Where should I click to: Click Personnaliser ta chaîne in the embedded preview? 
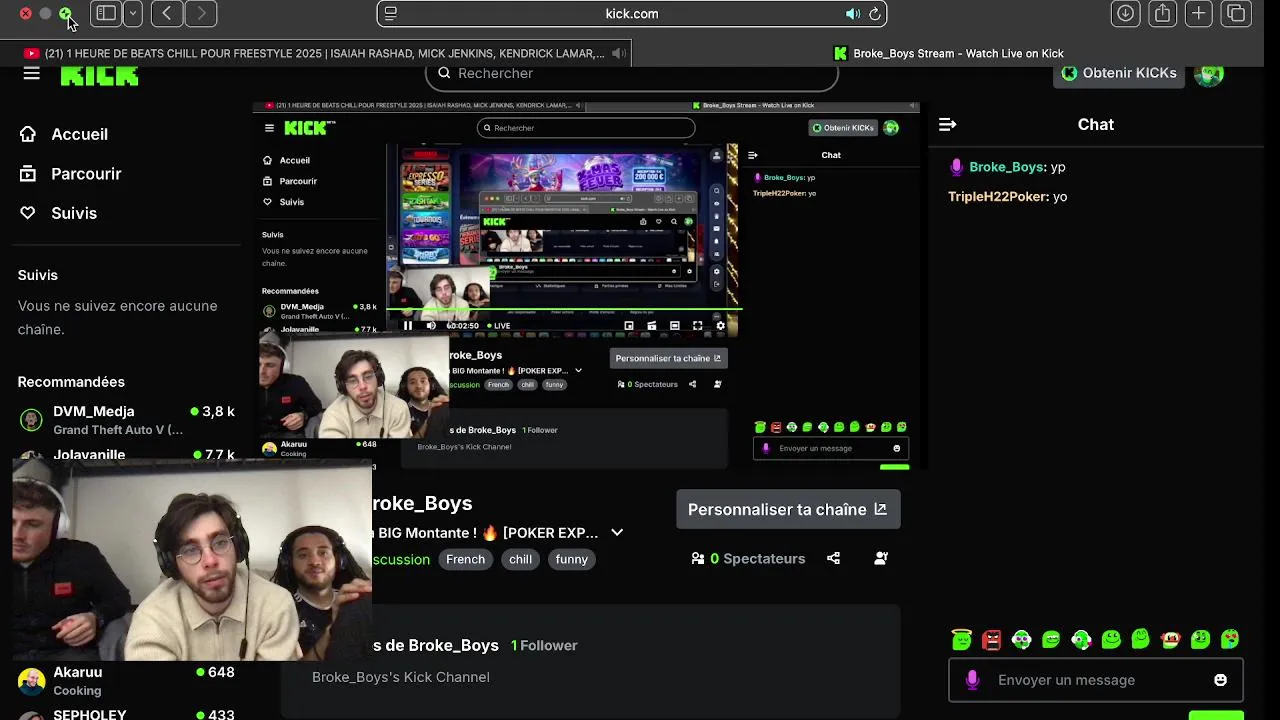(667, 358)
